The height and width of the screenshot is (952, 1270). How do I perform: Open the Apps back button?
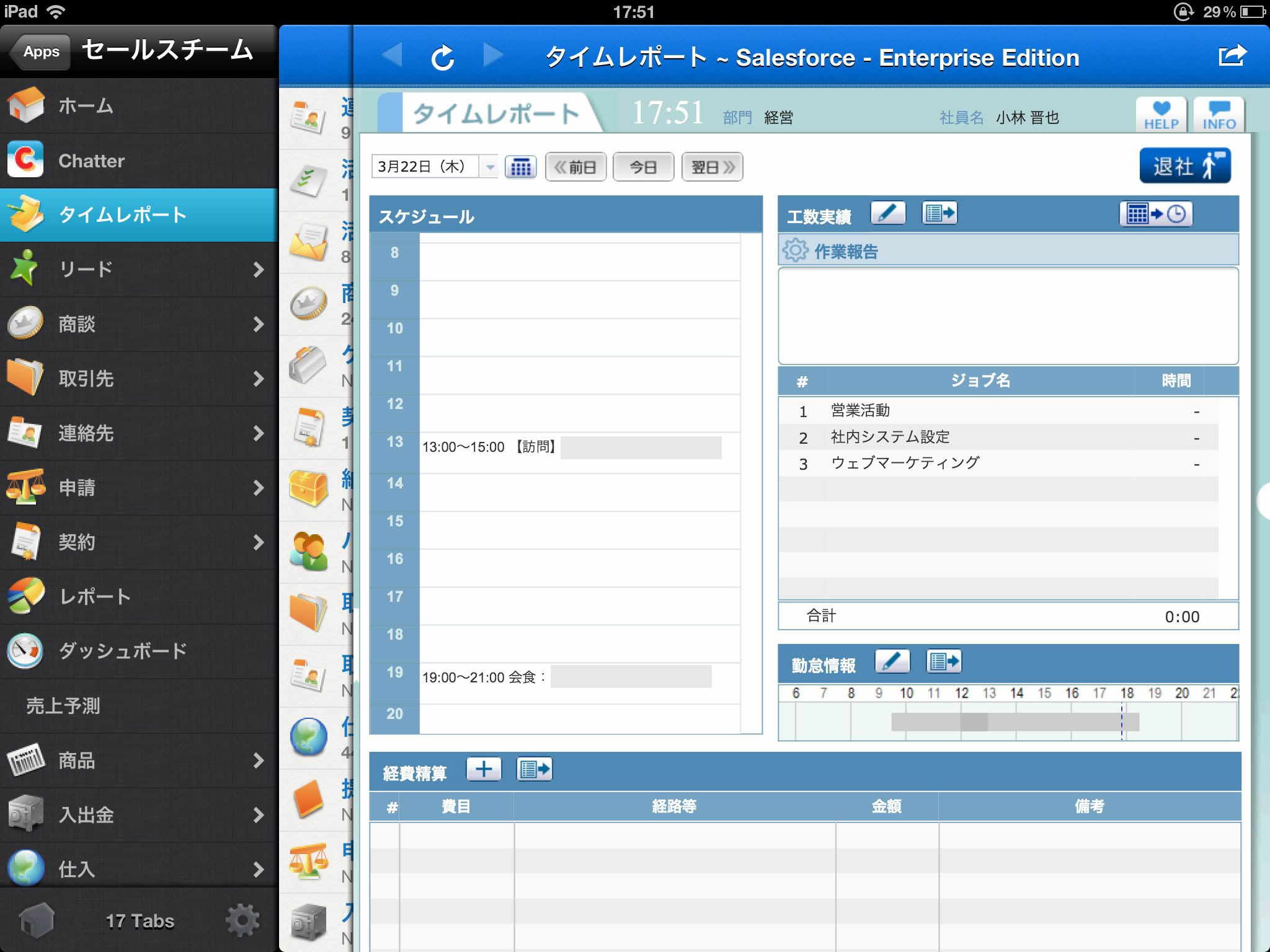40,51
